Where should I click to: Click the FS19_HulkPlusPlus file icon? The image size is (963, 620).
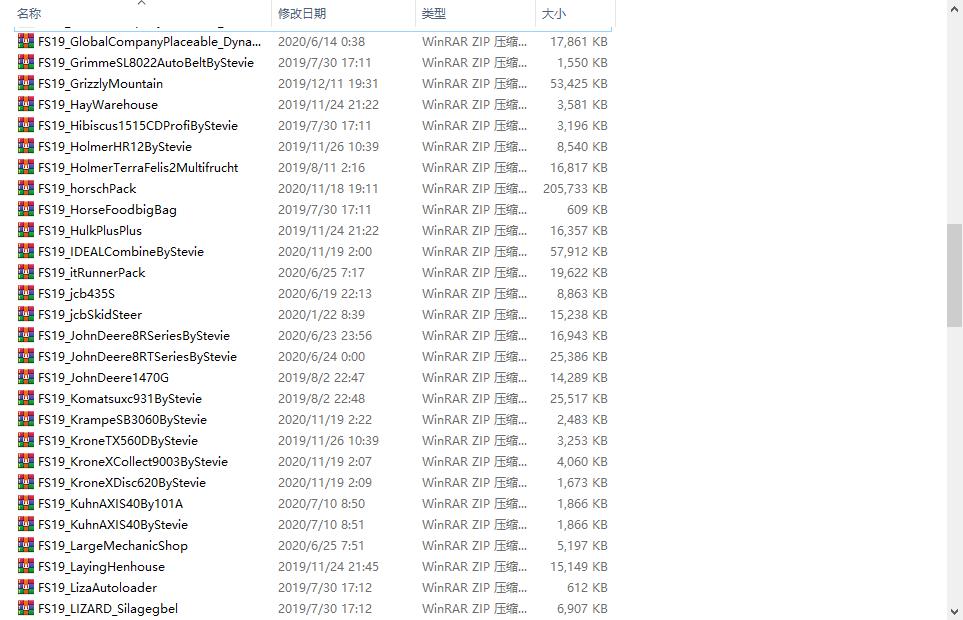click(26, 230)
